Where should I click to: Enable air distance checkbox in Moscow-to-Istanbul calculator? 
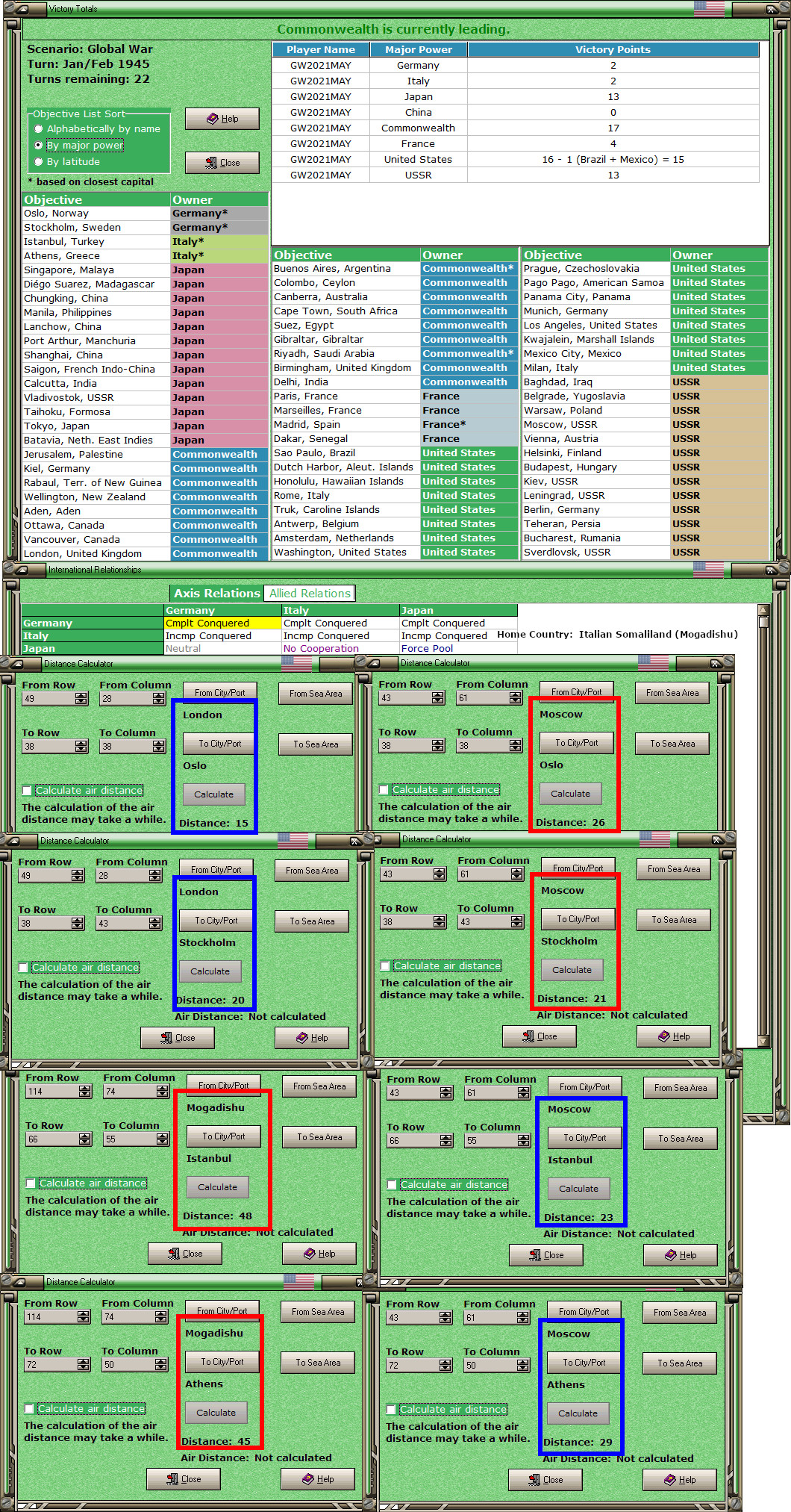point(392,1185)
